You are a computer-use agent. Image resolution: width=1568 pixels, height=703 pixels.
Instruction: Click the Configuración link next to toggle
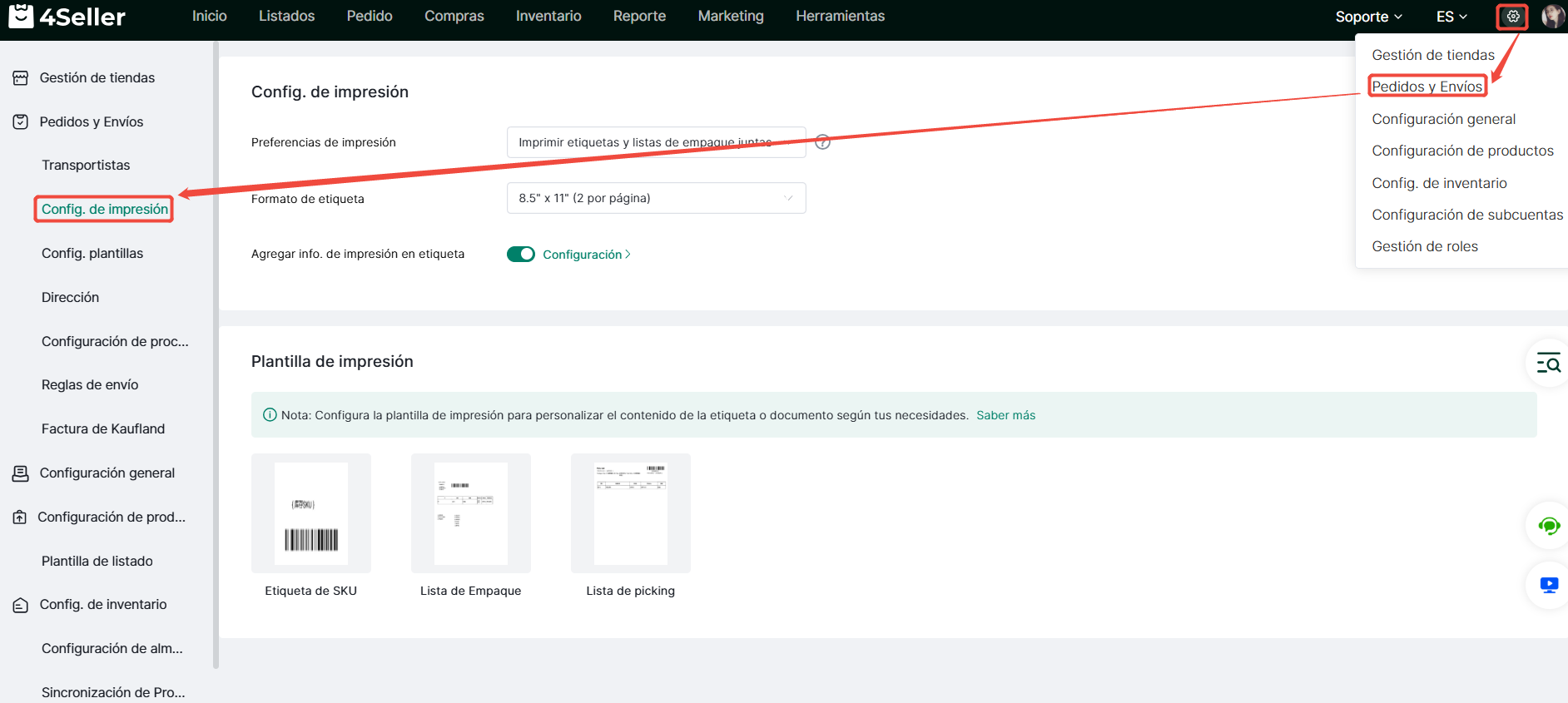(x=587, y=255)
